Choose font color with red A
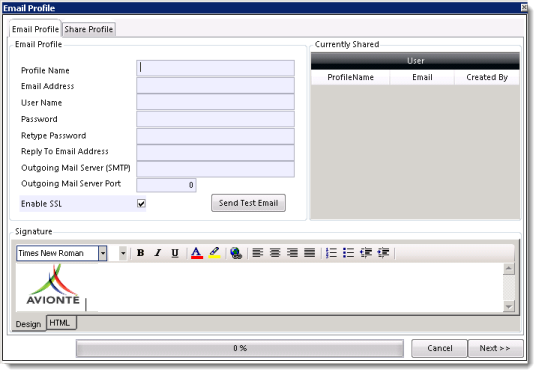 point(197,253)
